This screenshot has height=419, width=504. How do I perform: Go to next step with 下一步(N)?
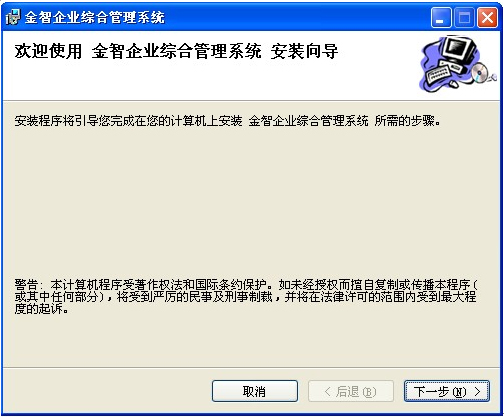[x=447, y=391]
